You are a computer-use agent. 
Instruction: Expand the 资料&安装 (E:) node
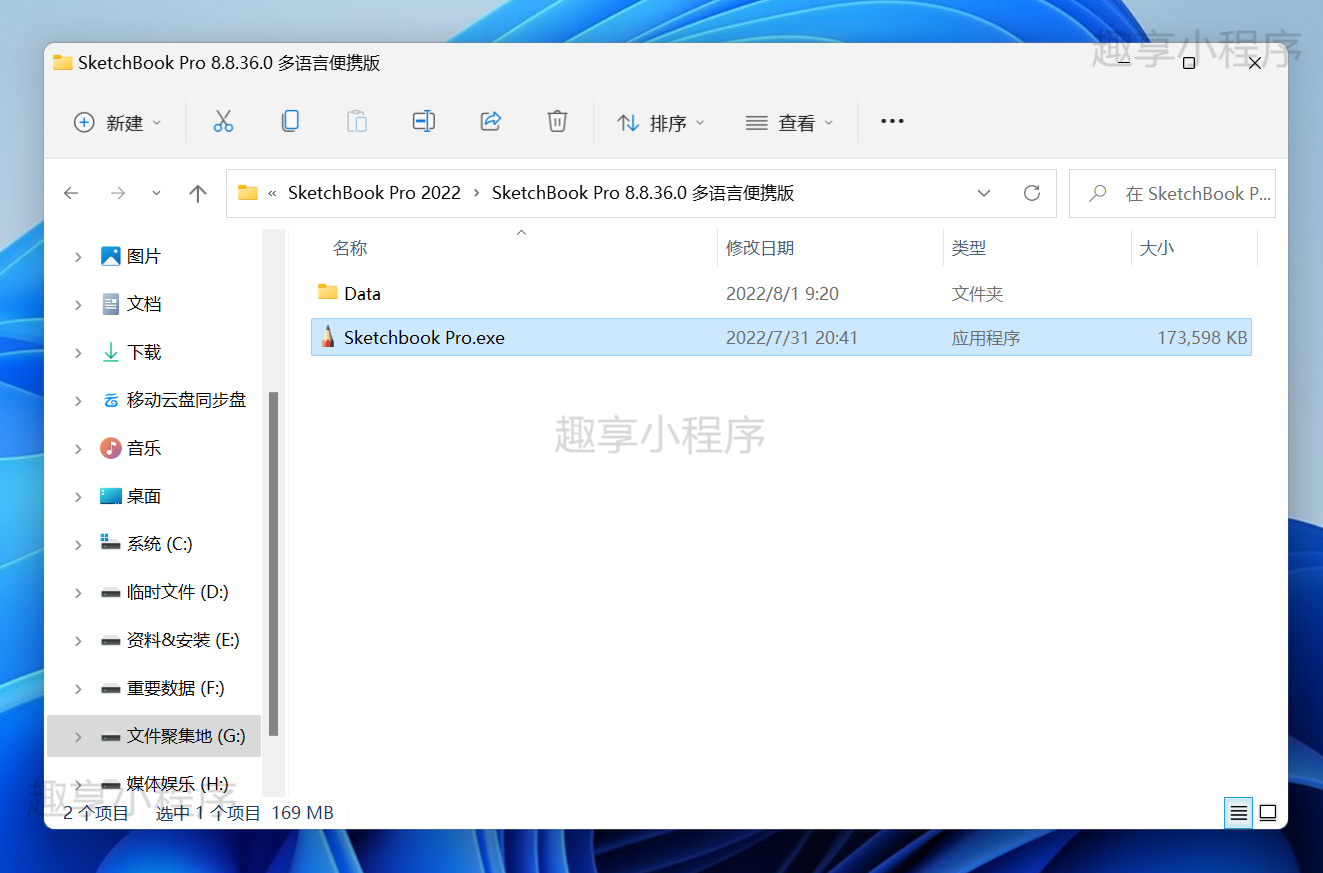(78, 641)
